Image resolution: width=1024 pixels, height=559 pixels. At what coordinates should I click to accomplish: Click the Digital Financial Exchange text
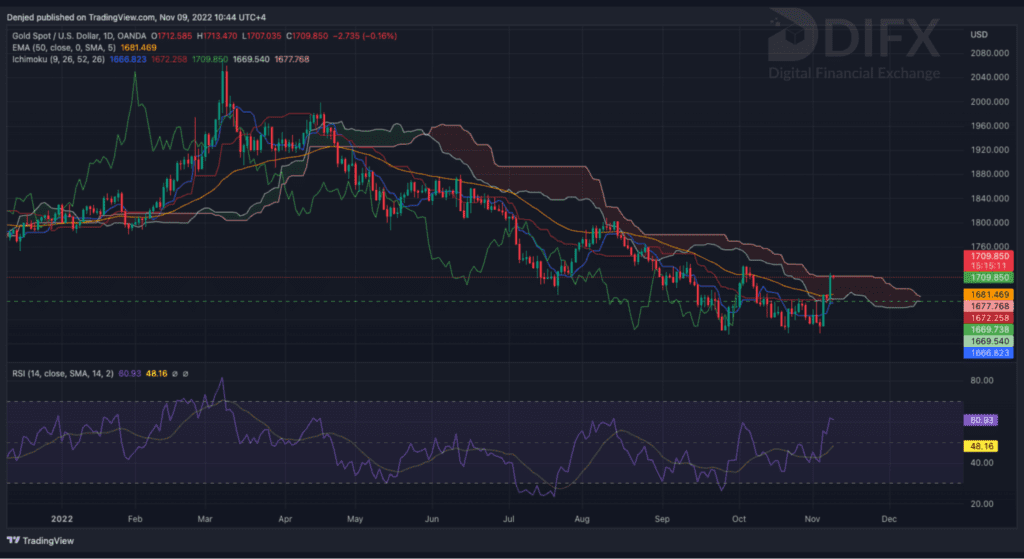pyautogui.click(x=853, y=73)
